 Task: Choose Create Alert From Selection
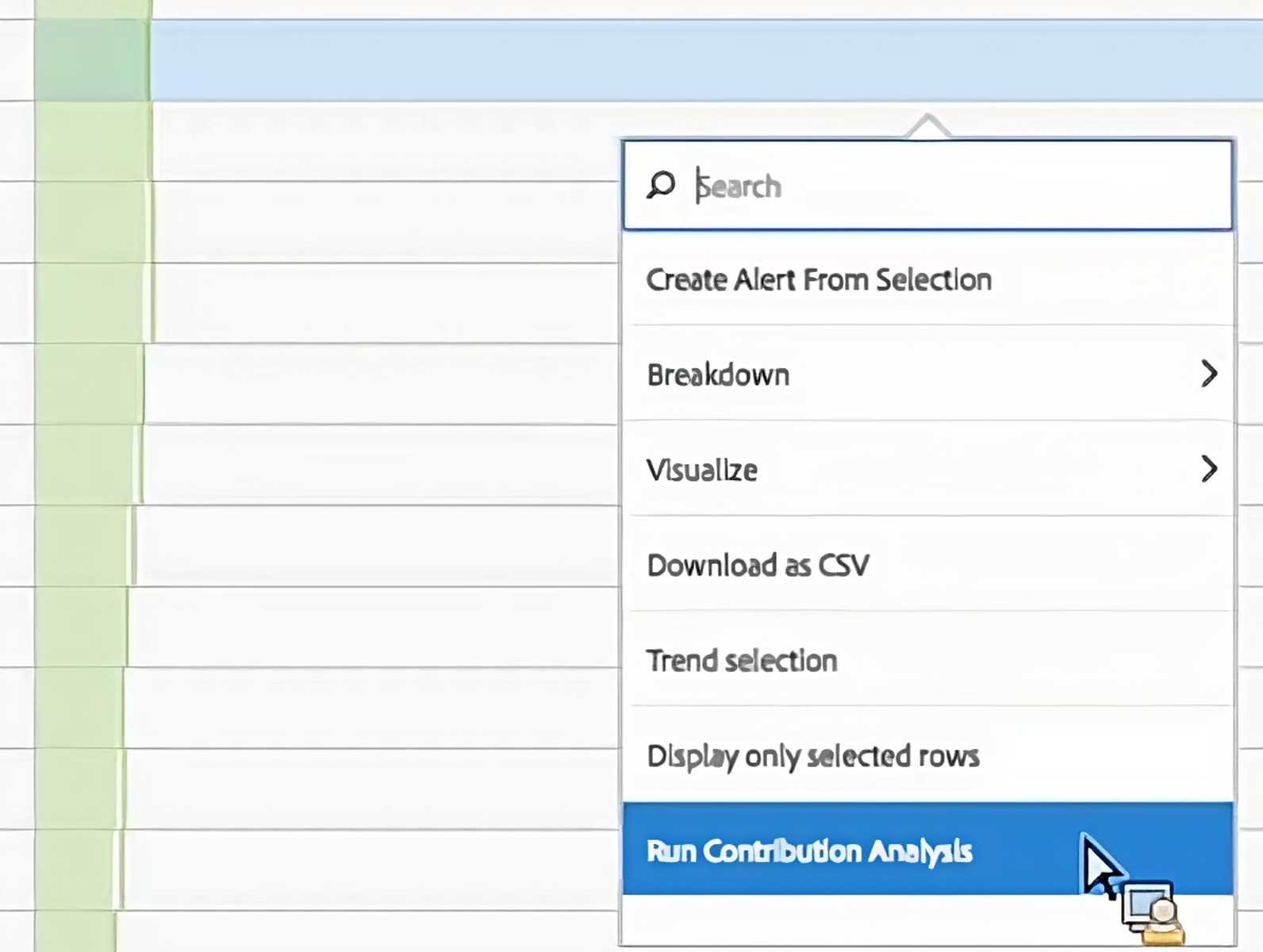(x=928, y=279)
